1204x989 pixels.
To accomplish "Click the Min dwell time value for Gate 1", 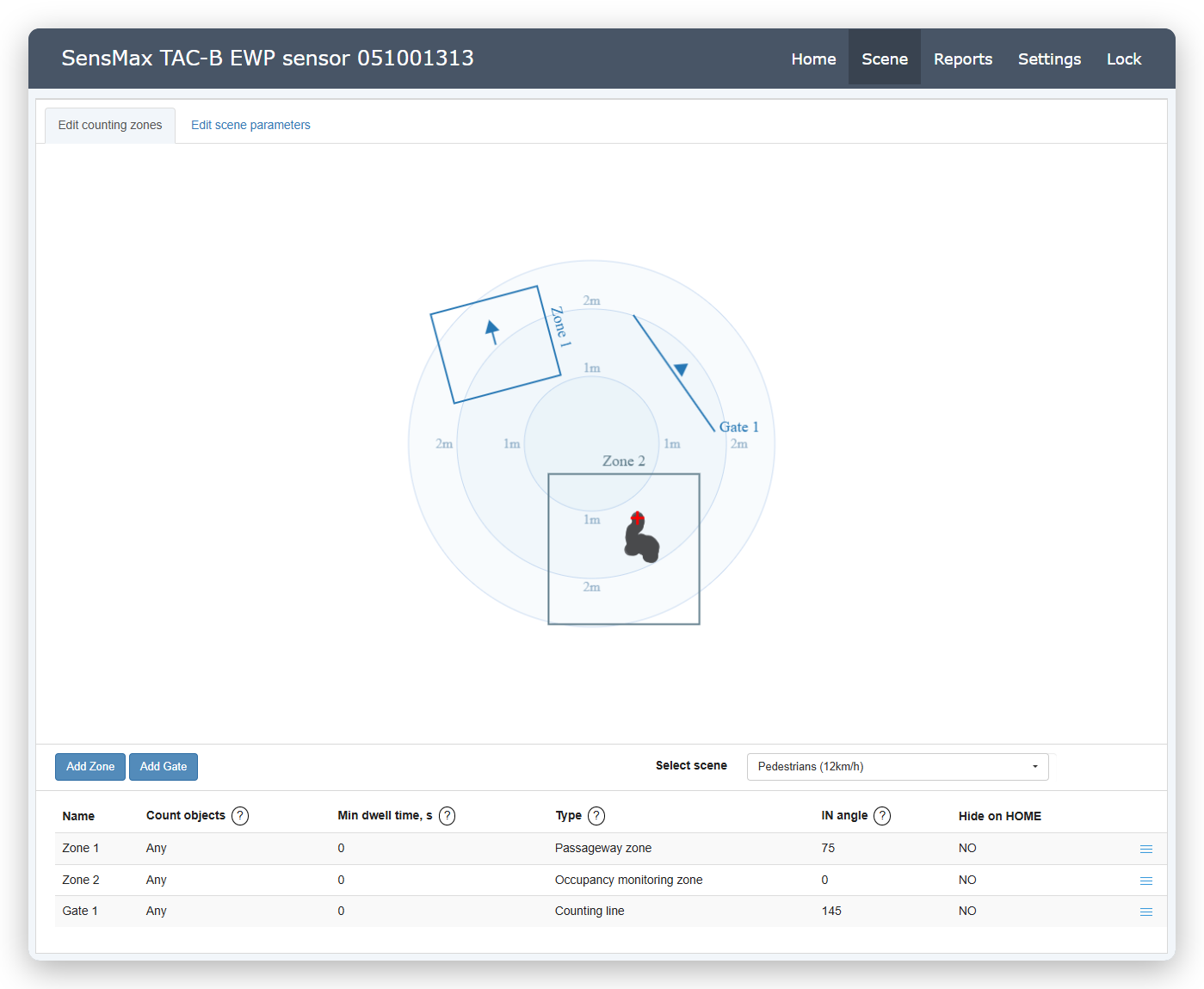I will (x=341, y=911).
